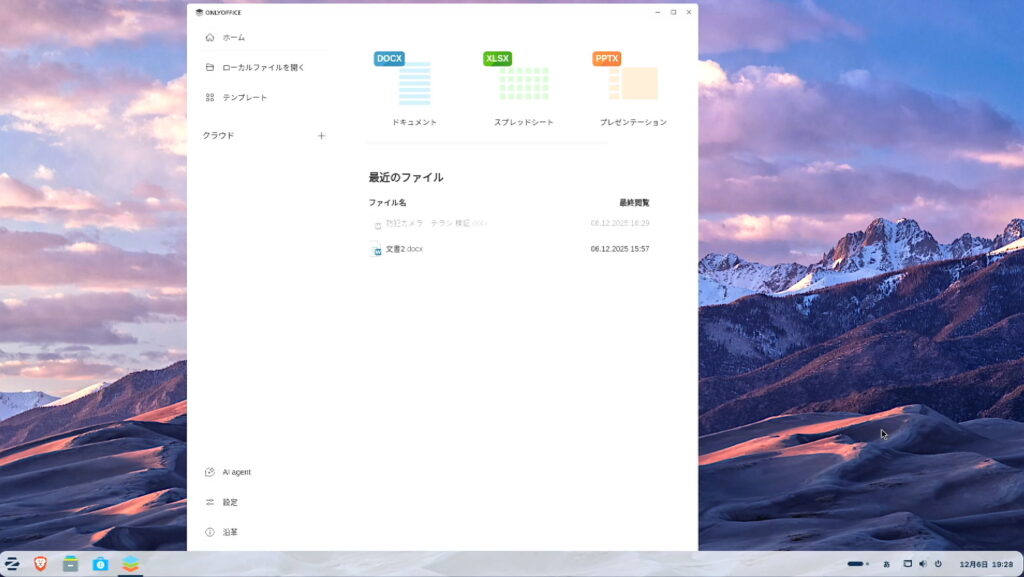Launch the AI agent sidebar item

[236, 472]
